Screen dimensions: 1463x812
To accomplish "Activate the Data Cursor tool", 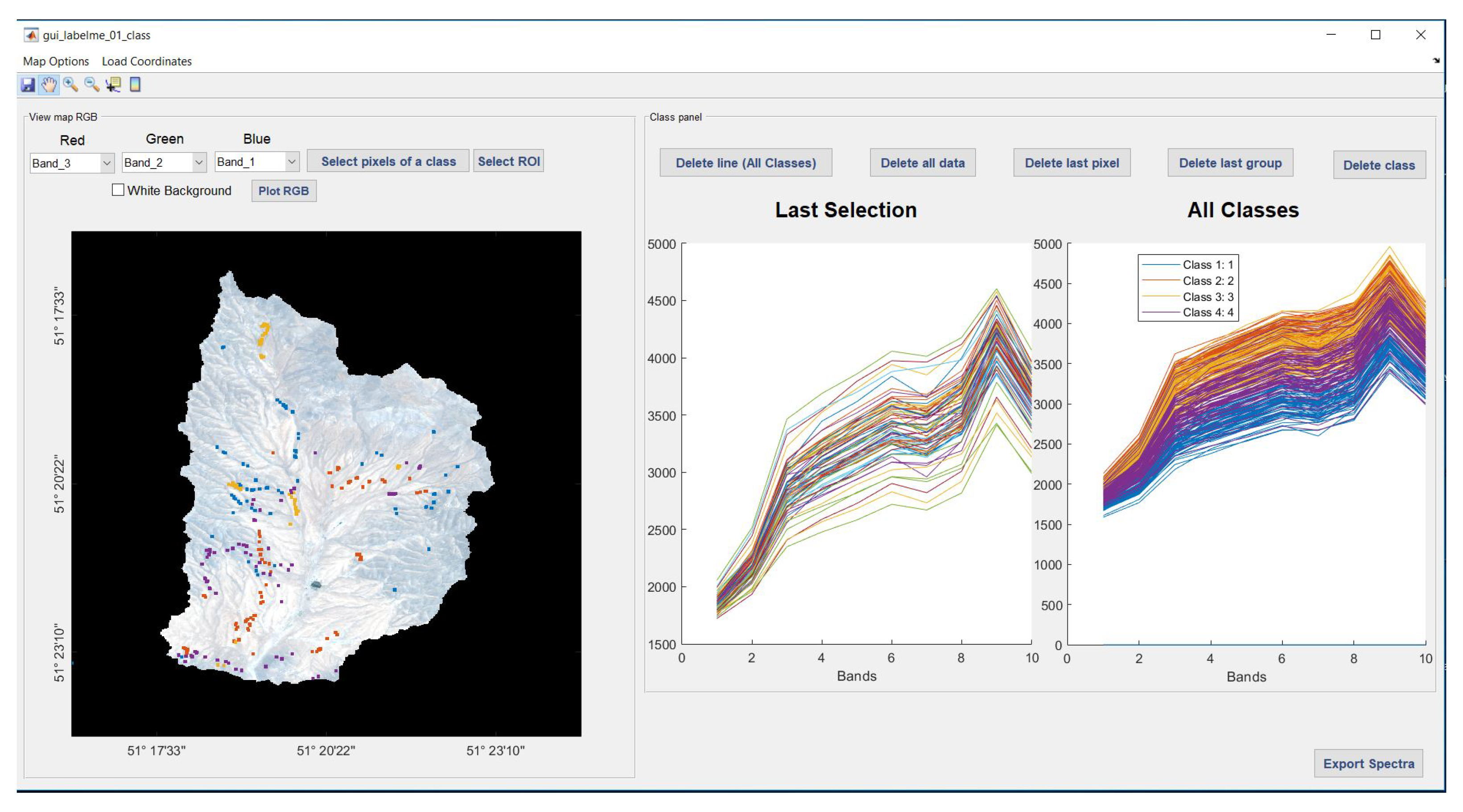I will (x=114, y=85).
